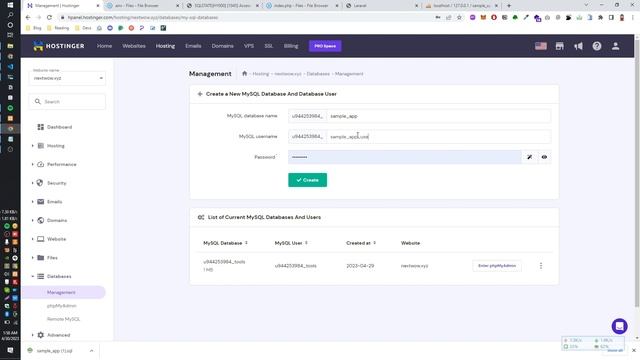Bookmark this page with star icon
The width and height of the screenshot is (640, 360).
(x=459, y=18)
